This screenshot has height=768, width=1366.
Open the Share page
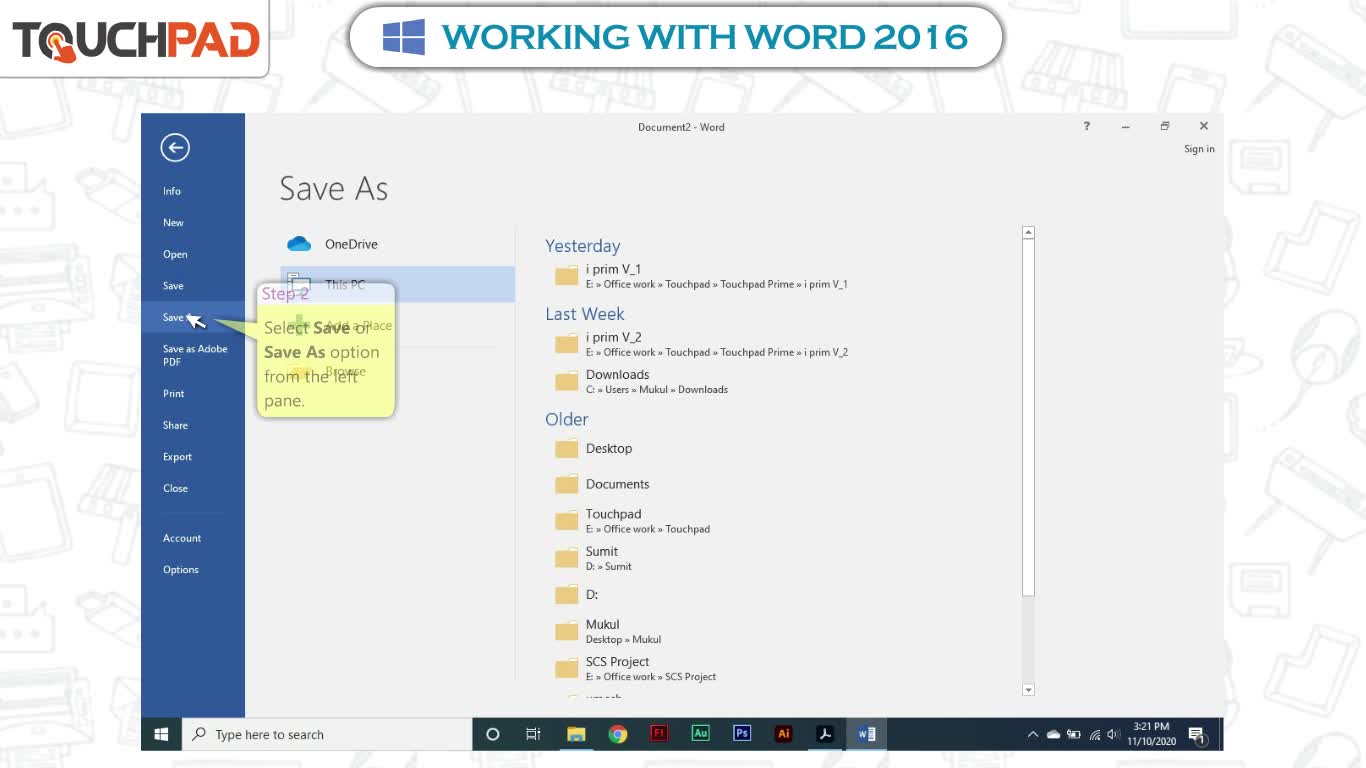click(175, 425)
